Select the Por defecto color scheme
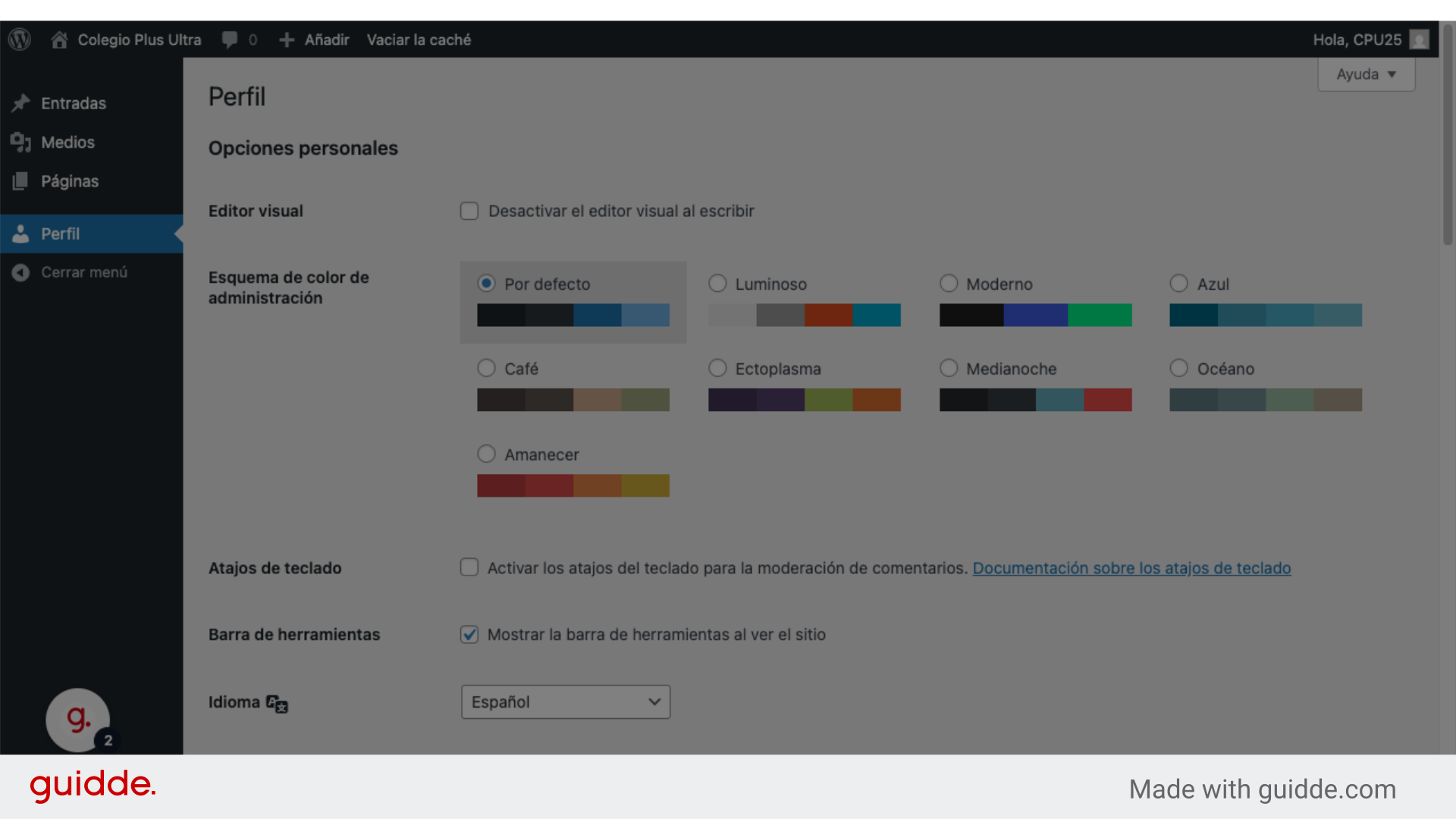The image size is (1456, 819). [x=486, y=284]
